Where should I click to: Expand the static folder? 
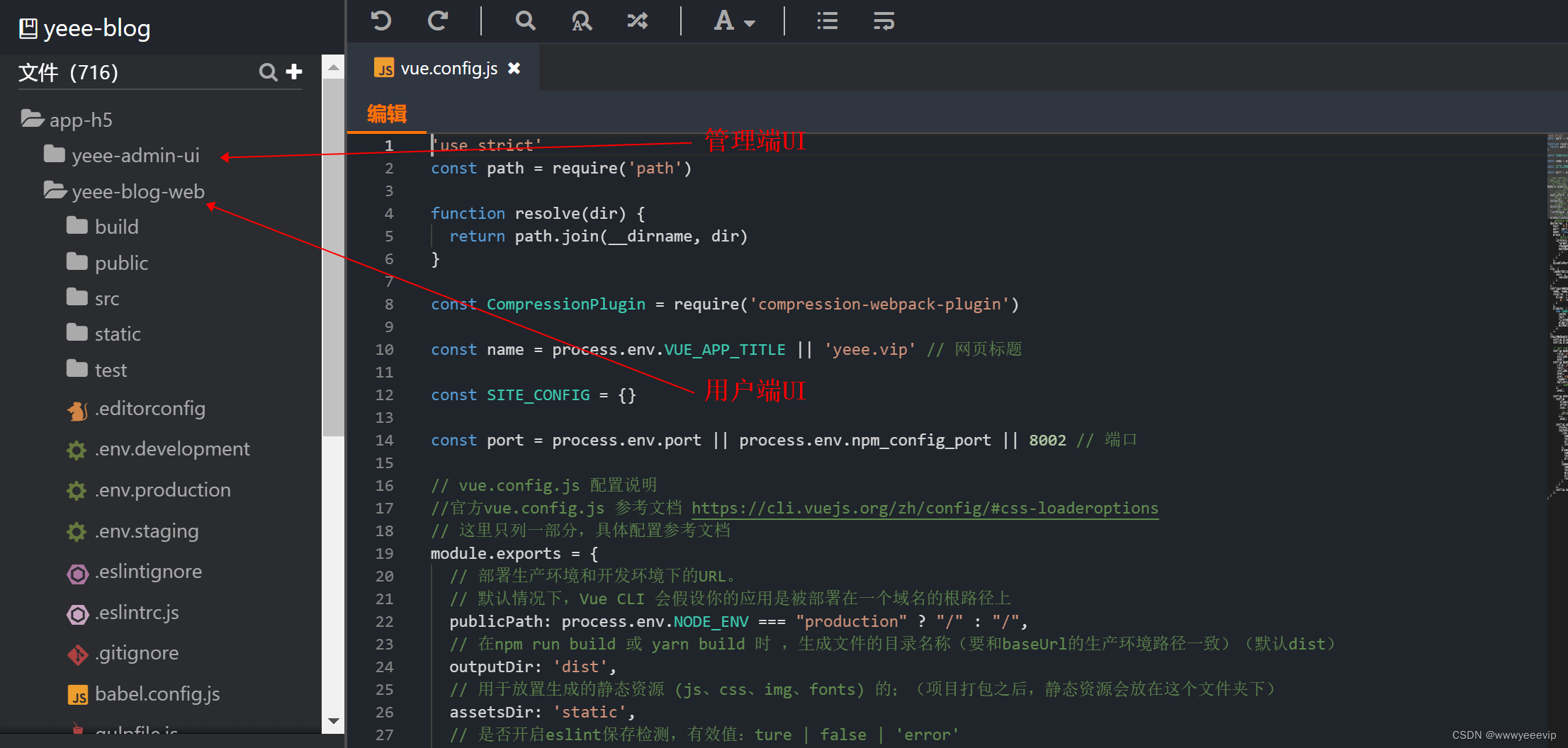[x=104, y=334]
